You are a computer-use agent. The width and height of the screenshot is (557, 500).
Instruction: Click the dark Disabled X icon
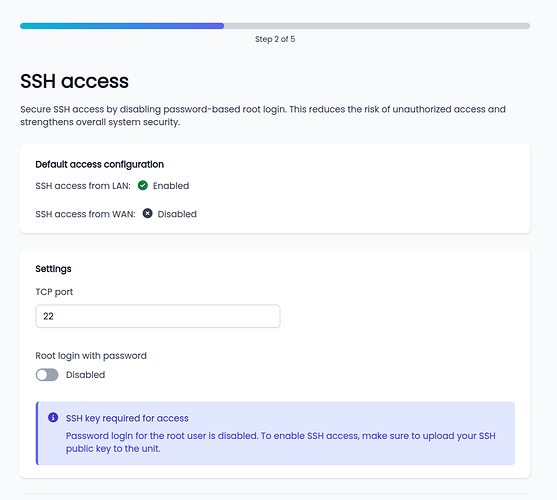coord(147,213)
